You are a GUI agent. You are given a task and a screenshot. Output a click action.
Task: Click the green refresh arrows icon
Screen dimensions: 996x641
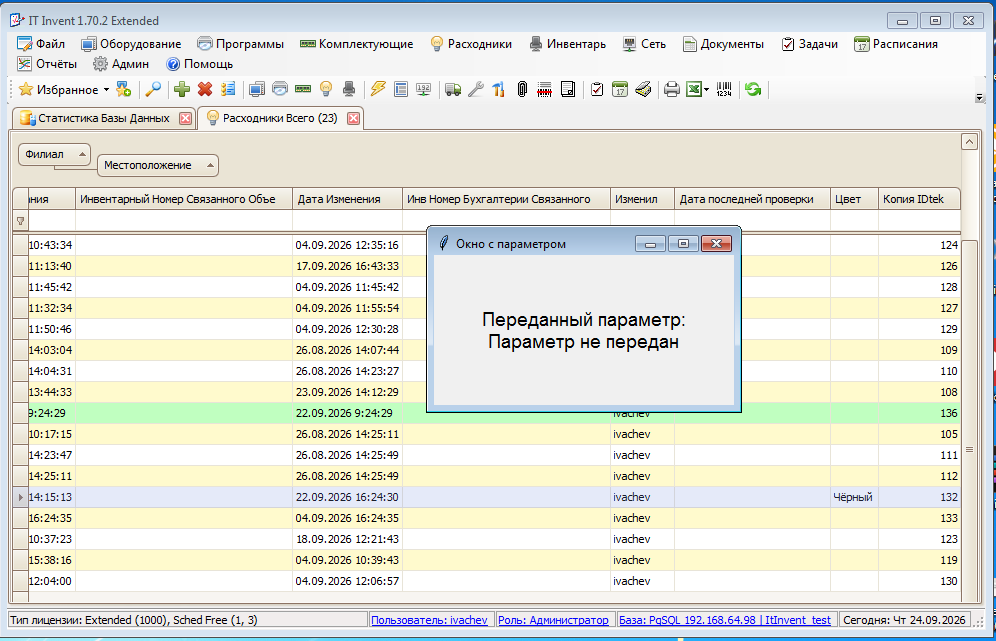coord(753,90)
